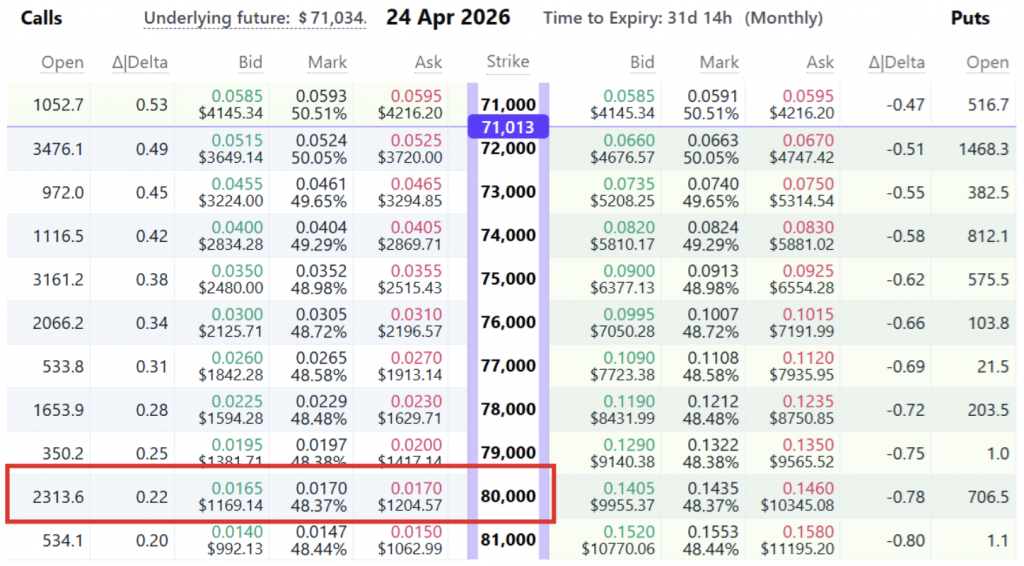Click the Puts side Delta column header

pyautogui.click(x=897, y=63)
